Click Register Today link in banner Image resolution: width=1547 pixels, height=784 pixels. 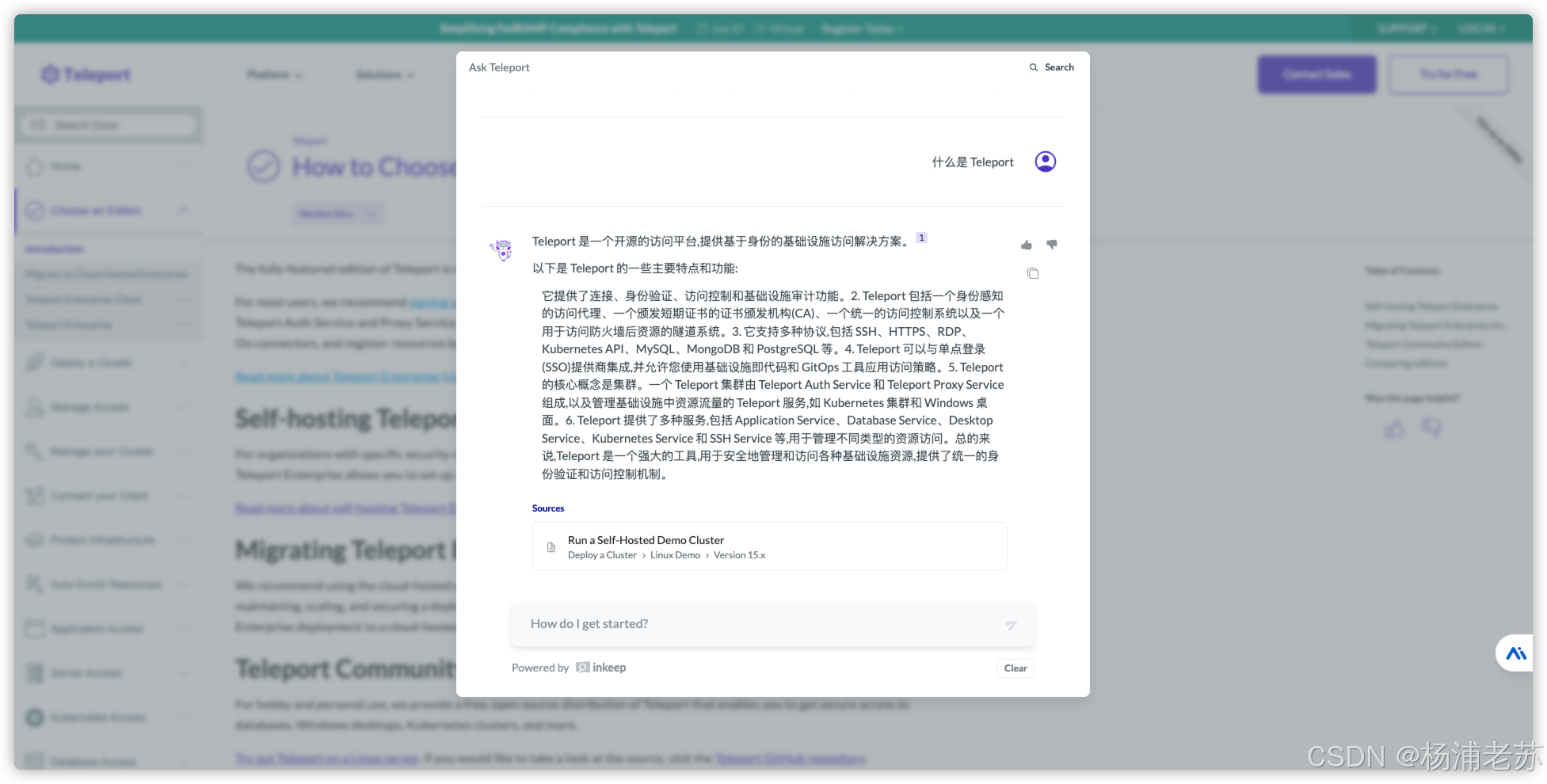tap(862, 29)
